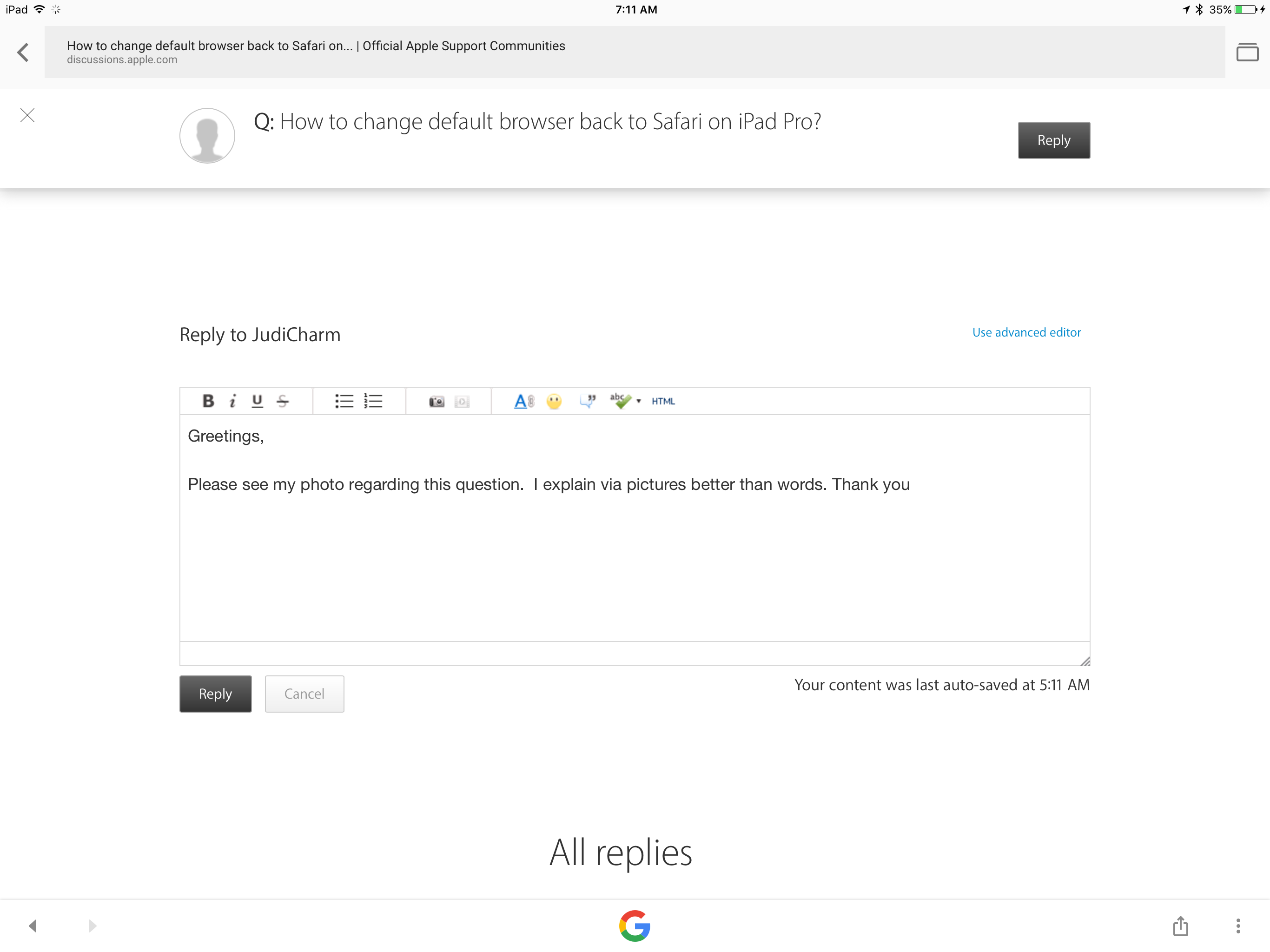Click Use advanced editor link

click(1026, 332)
